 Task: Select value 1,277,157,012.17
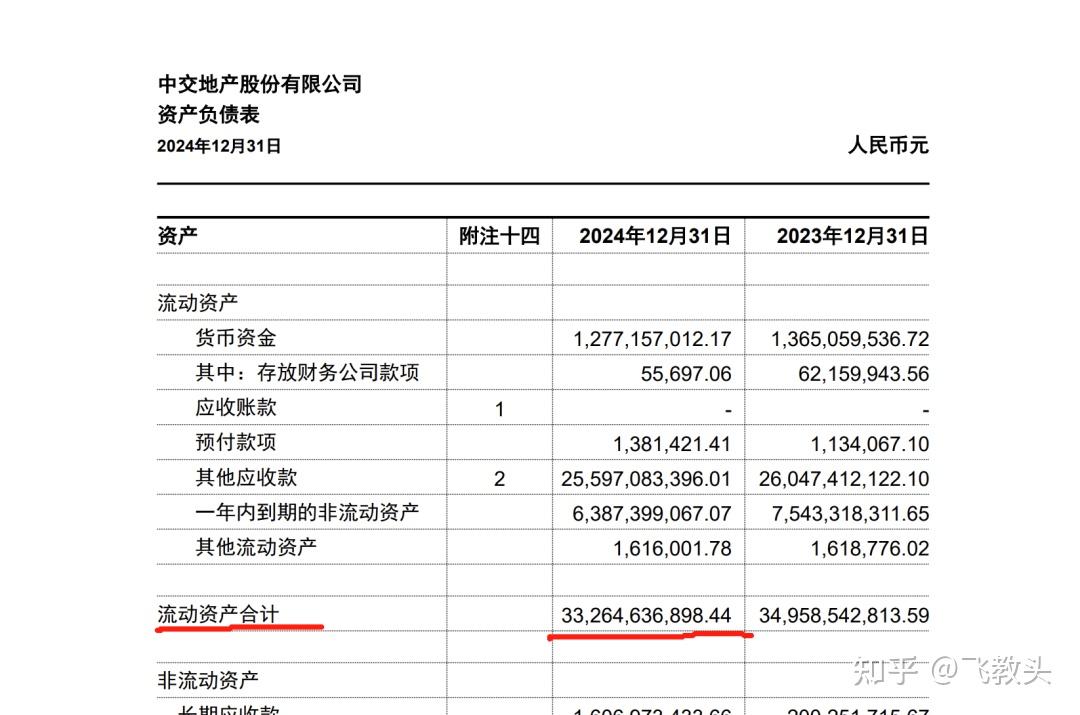tap(652, 340)
